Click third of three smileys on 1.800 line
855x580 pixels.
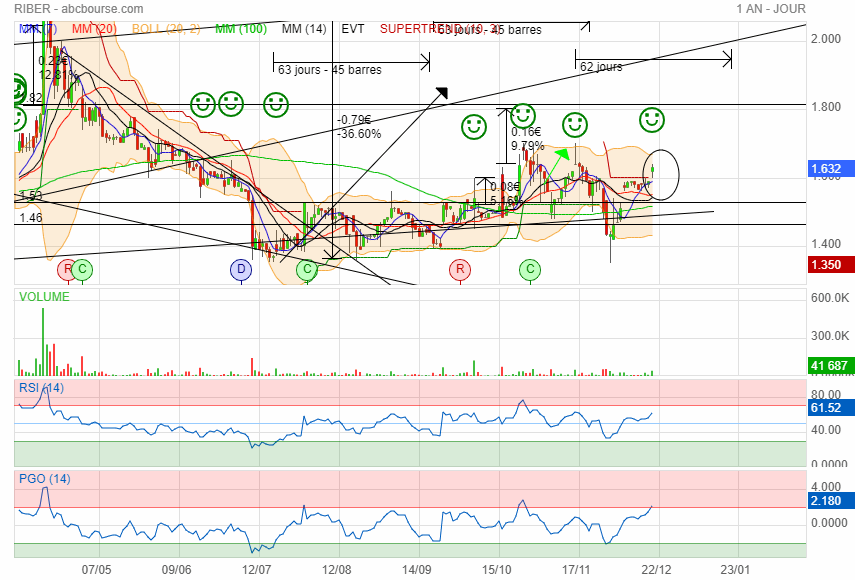pyautogui.click(x=276, y=104)
